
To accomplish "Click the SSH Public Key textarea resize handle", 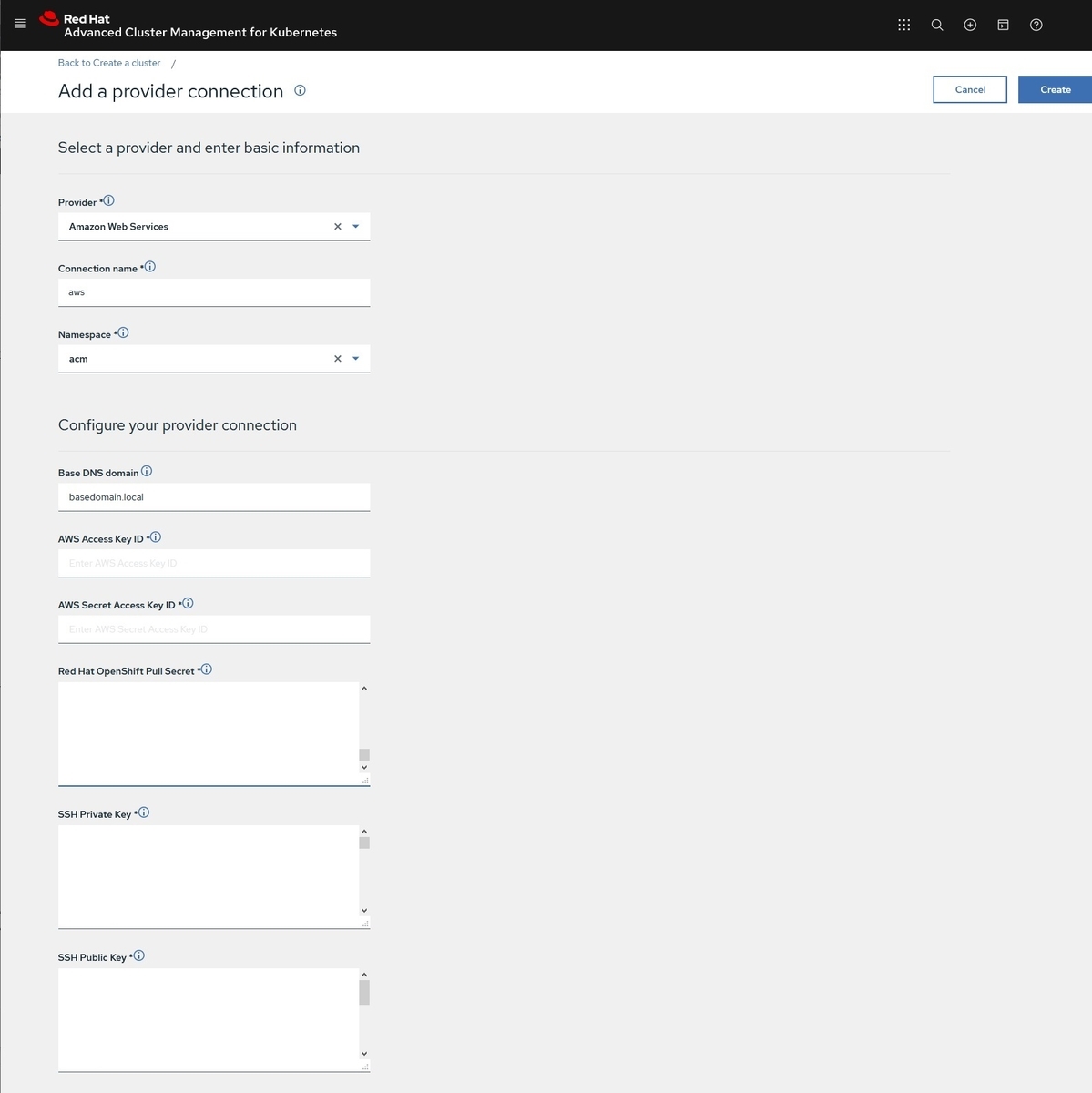I will [365, 1067].
